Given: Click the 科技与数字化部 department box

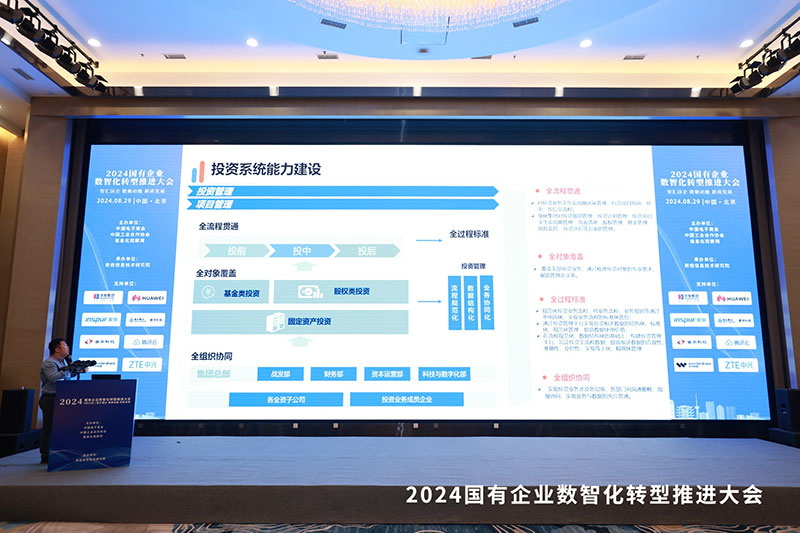Looking at the screenshot, I should [444, 374].
